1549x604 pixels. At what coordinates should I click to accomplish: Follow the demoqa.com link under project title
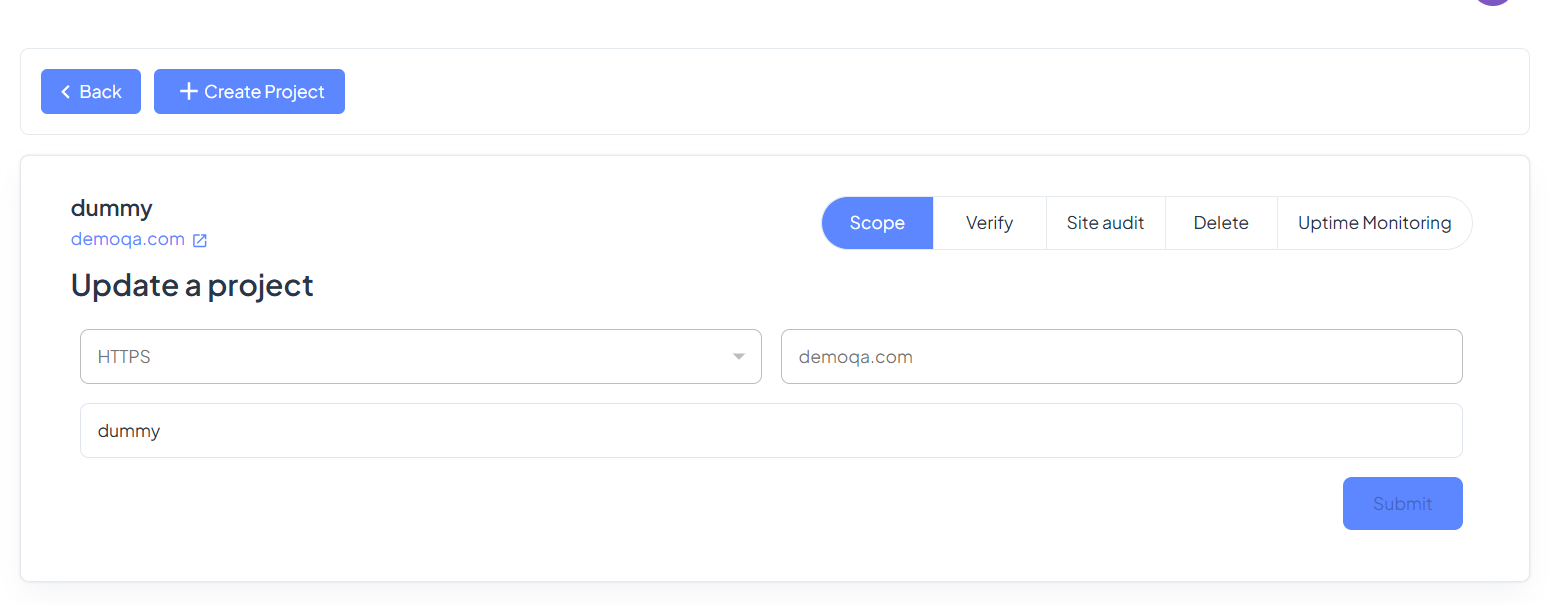[128, 239]
